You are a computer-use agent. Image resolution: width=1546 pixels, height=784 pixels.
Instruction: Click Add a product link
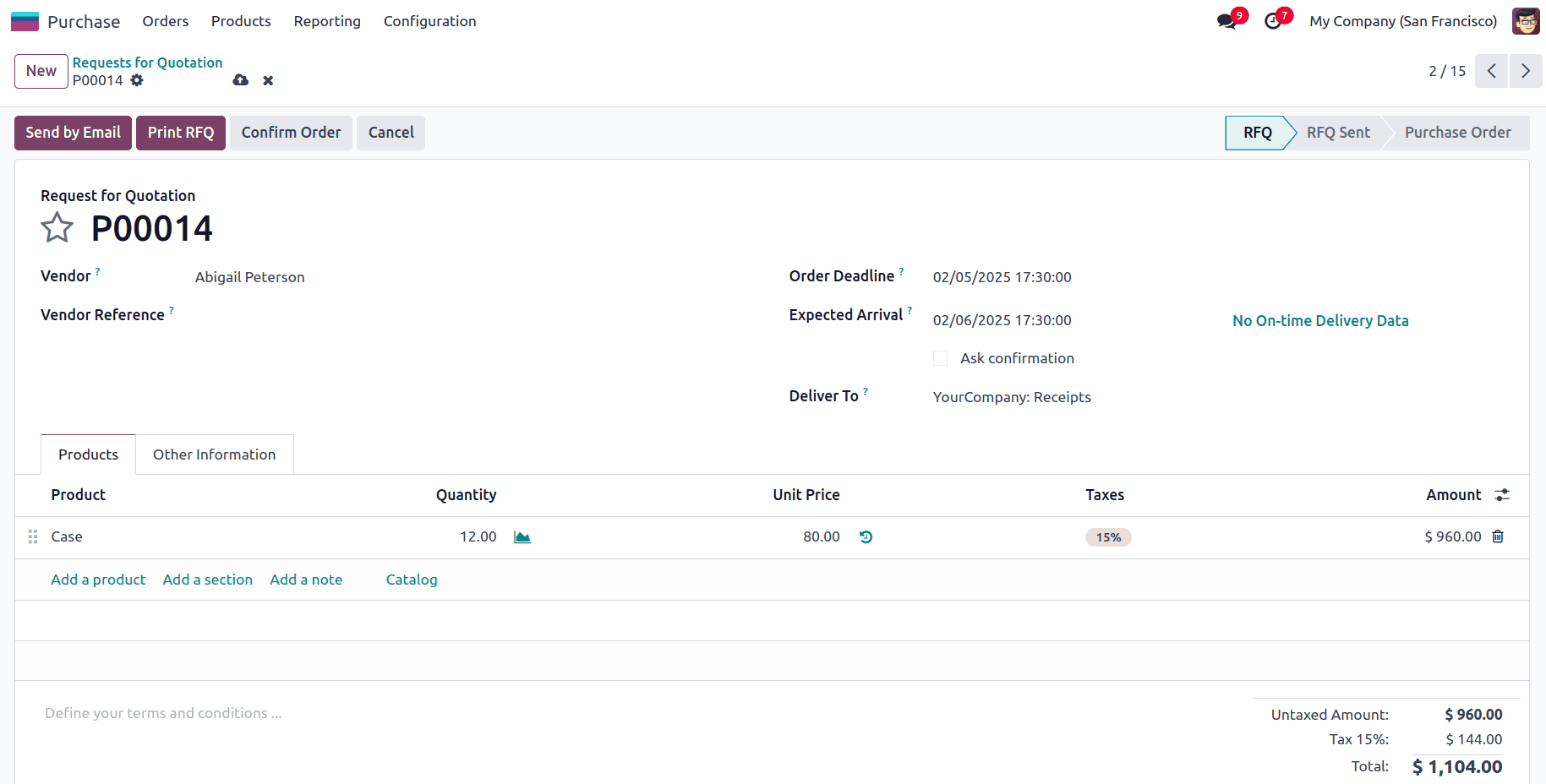[x=98, y=580]
